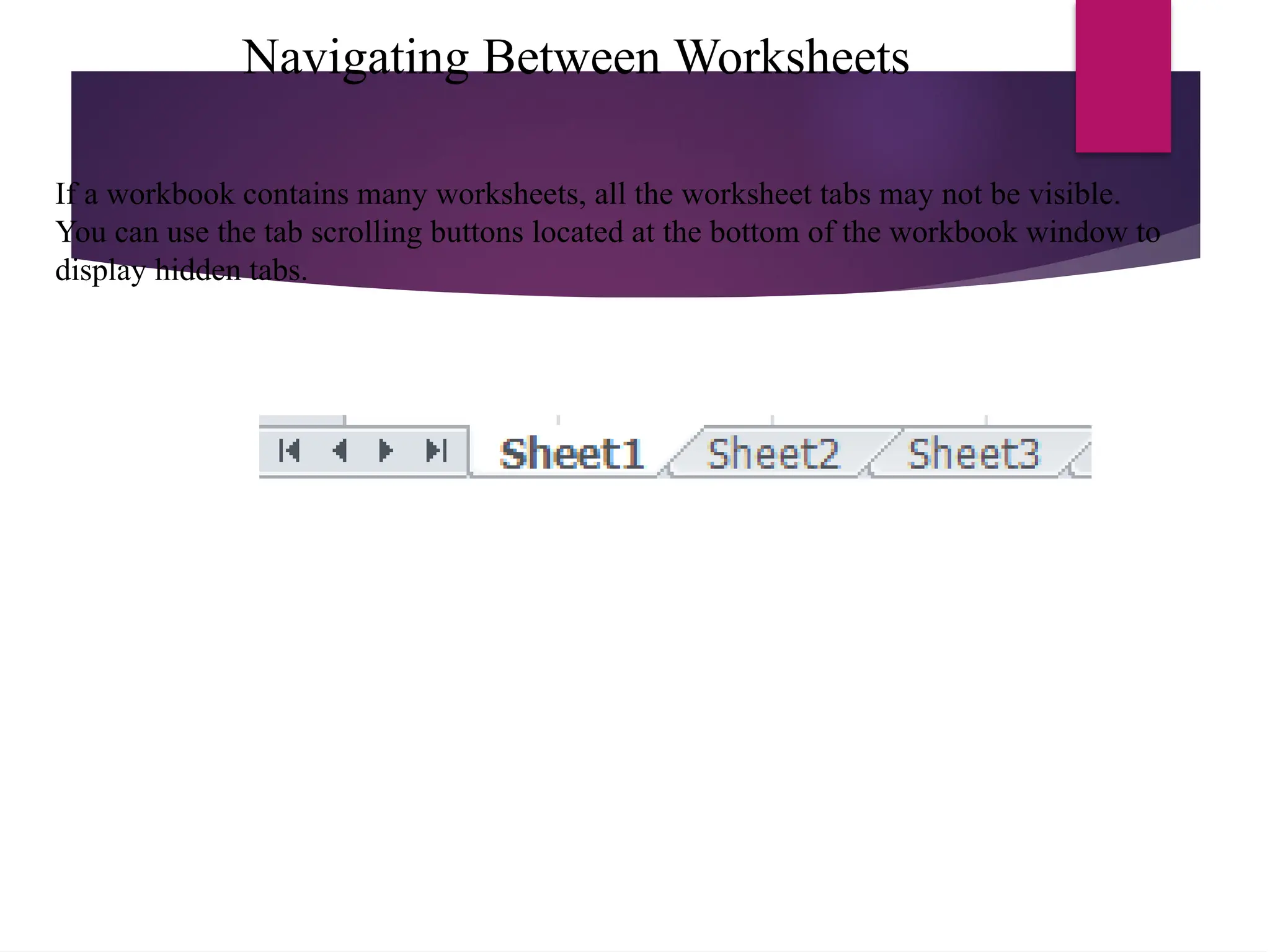Click the previous-sheet tab scrolling arrow
Viewport: 1270px width, 952px height.
coord(339,451)
